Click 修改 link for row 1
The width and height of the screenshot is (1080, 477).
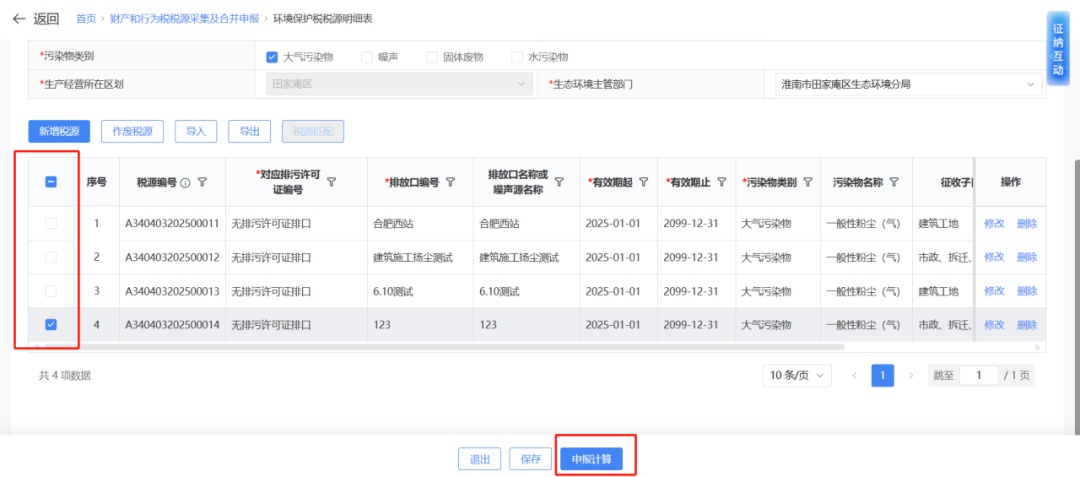[x=993, y=223]
